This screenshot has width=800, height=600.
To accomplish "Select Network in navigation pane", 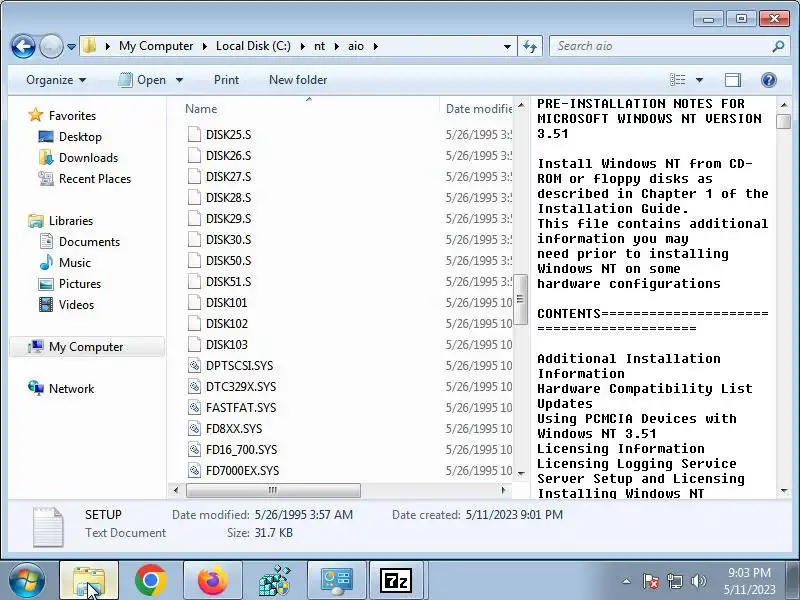I will 71,388.
